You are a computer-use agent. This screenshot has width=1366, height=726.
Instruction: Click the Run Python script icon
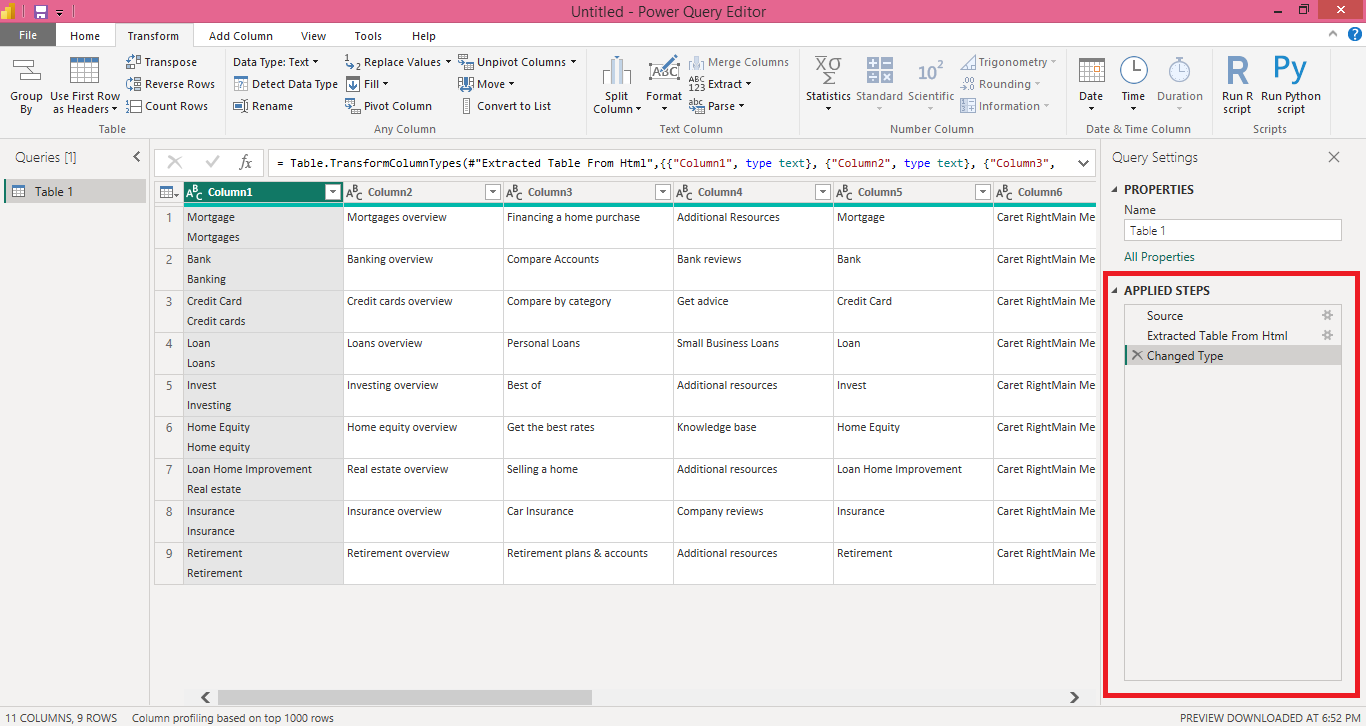click(x=1291, y=85)
